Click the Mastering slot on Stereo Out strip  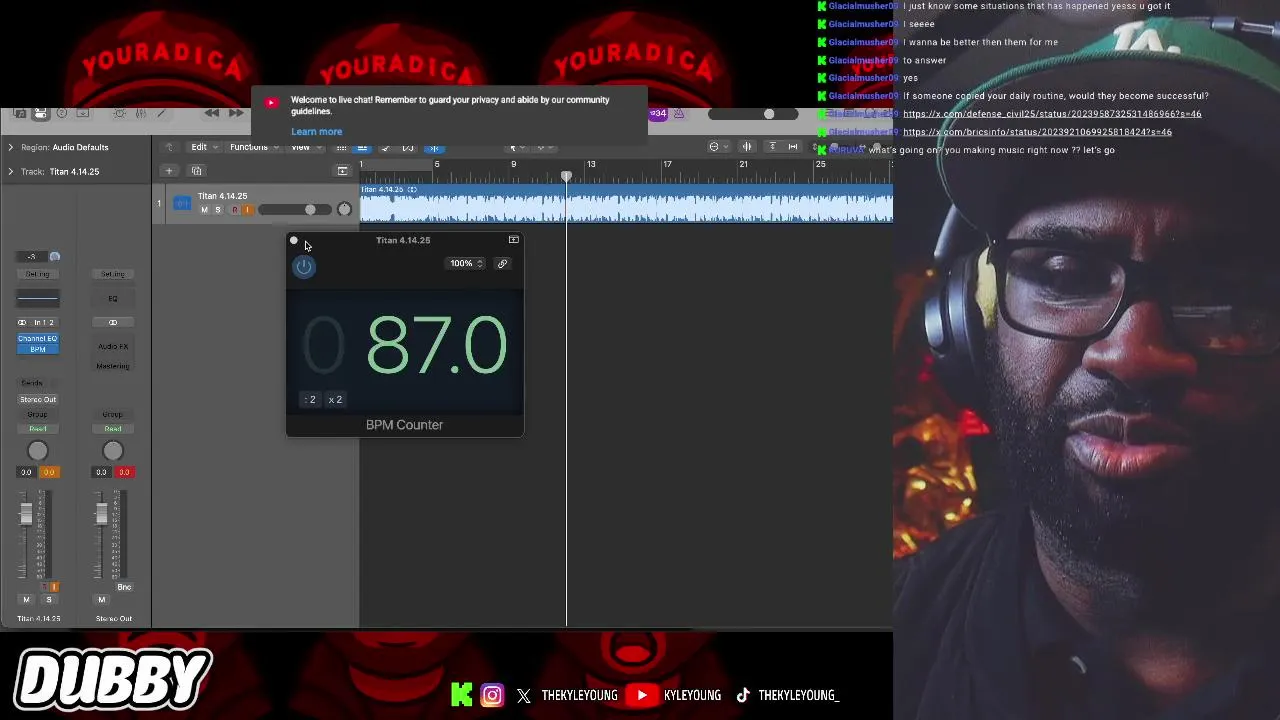[113, 366]
